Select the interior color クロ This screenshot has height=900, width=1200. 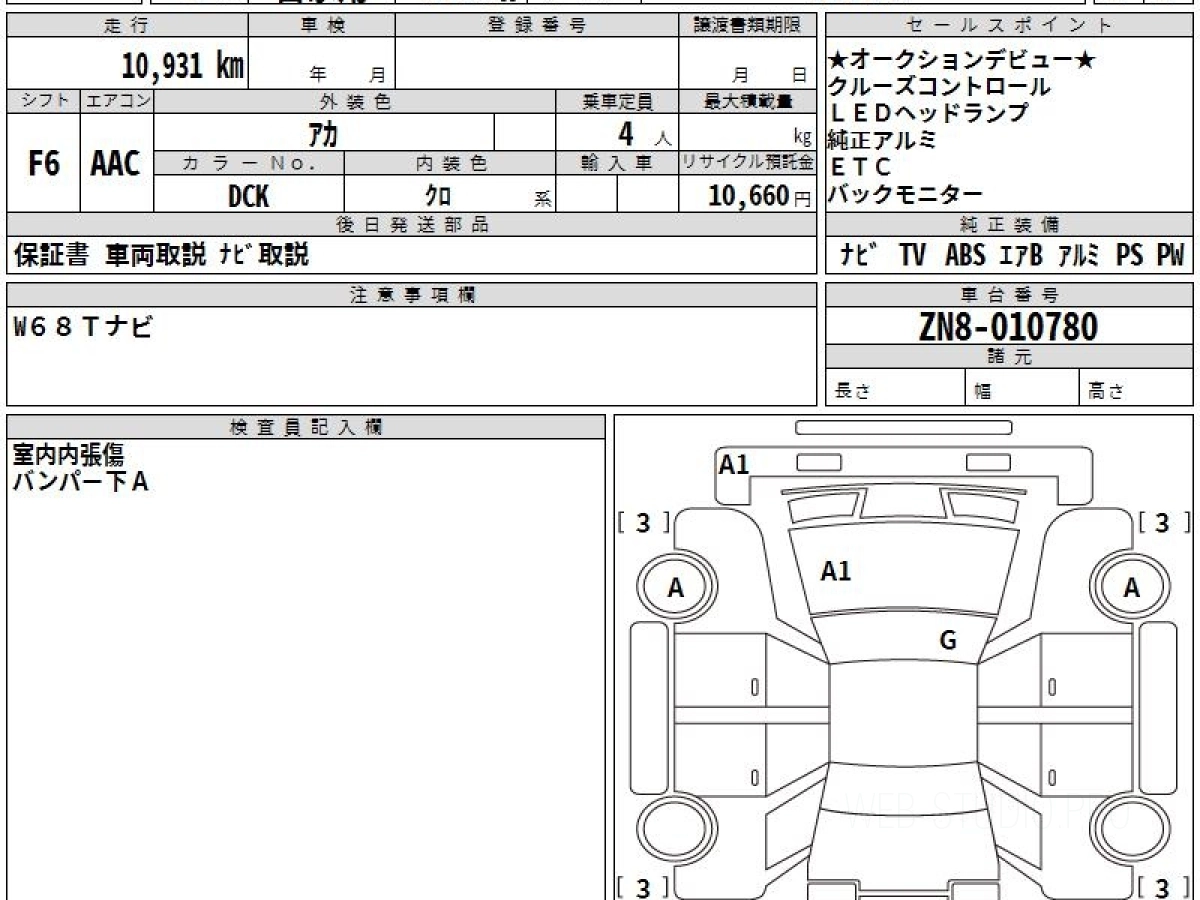437,196
